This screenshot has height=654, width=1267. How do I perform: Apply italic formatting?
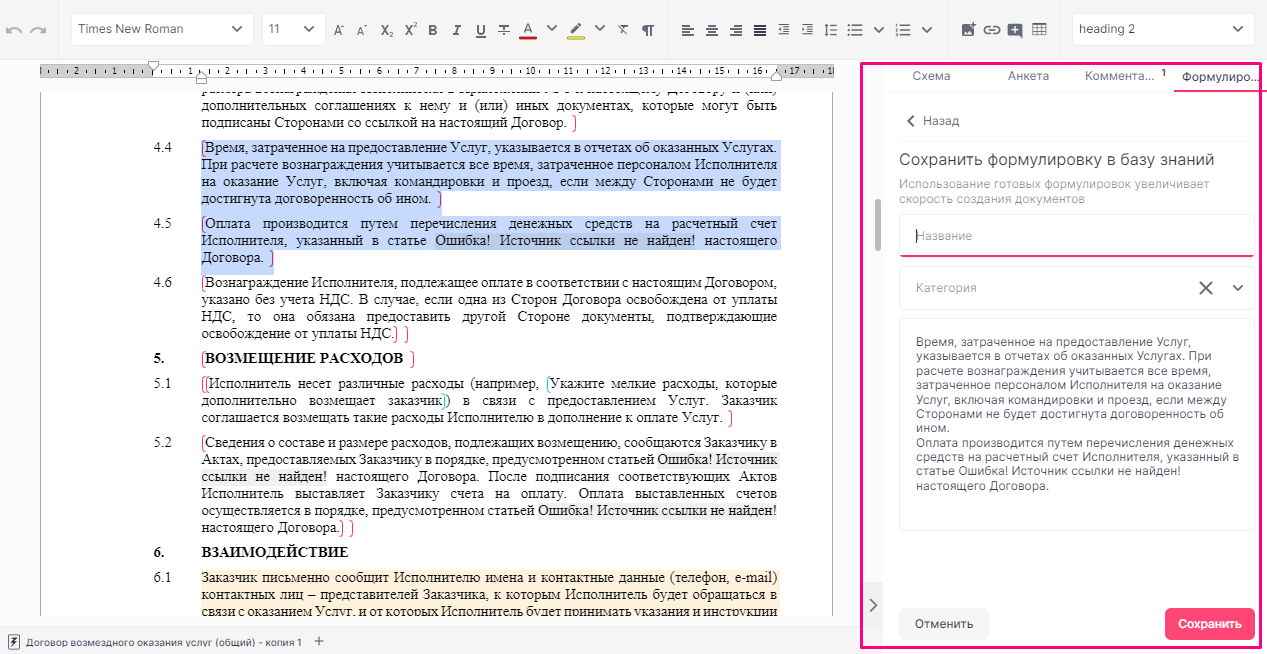click(x=457, y=30)
